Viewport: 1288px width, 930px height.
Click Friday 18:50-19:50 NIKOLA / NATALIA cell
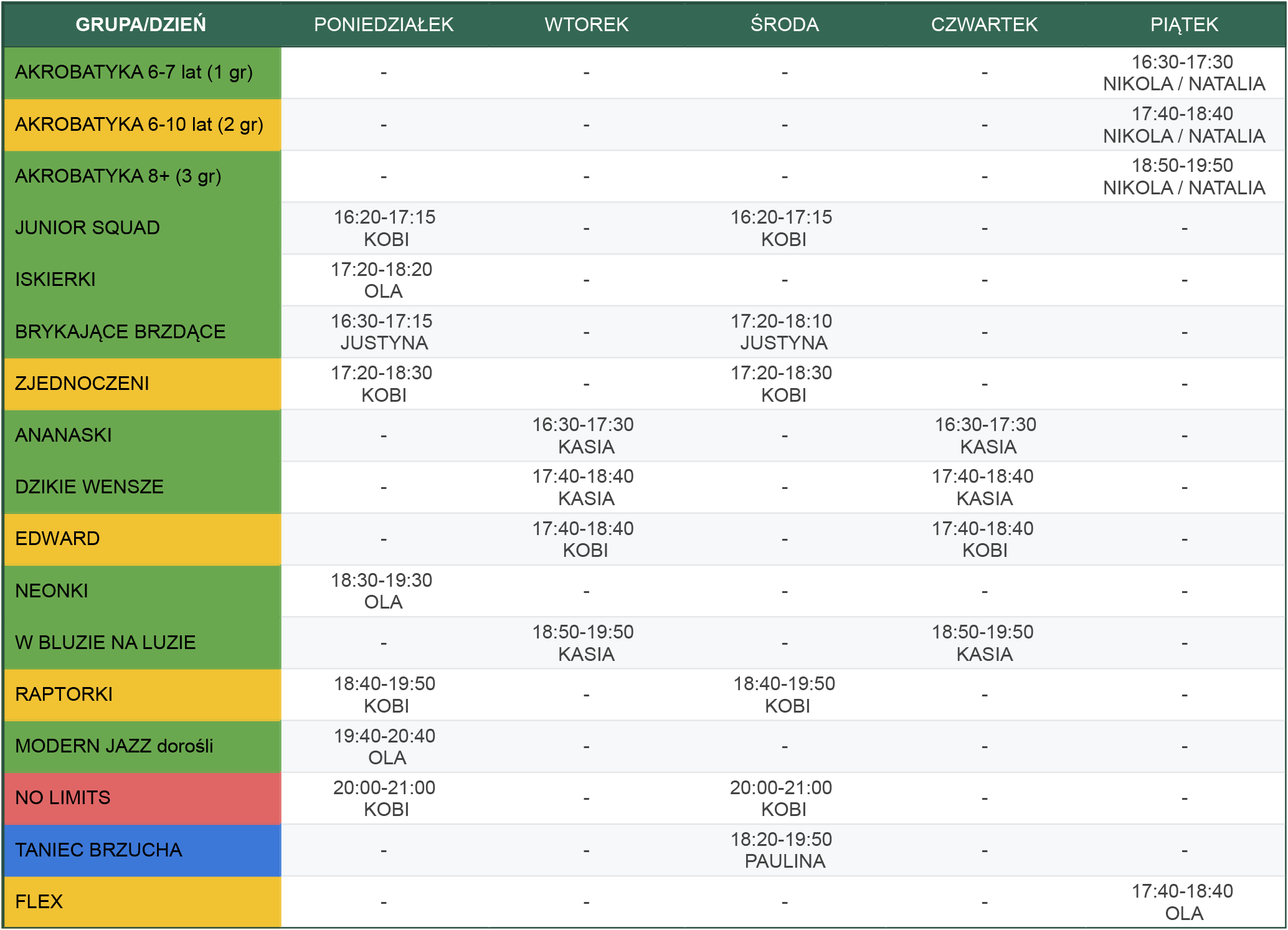(x=1184, y=176)
